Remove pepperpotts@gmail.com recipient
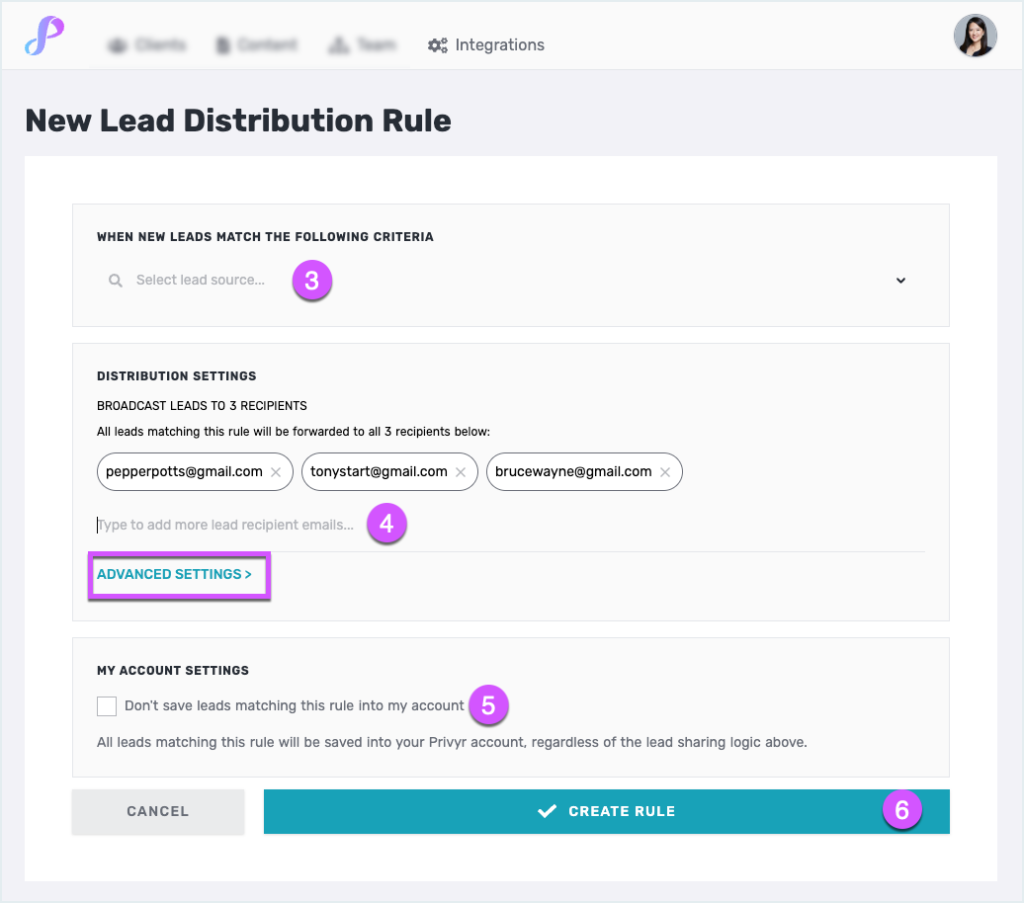Image resolution: width=1024 pixels, height=903 pixels. (276, 472)
